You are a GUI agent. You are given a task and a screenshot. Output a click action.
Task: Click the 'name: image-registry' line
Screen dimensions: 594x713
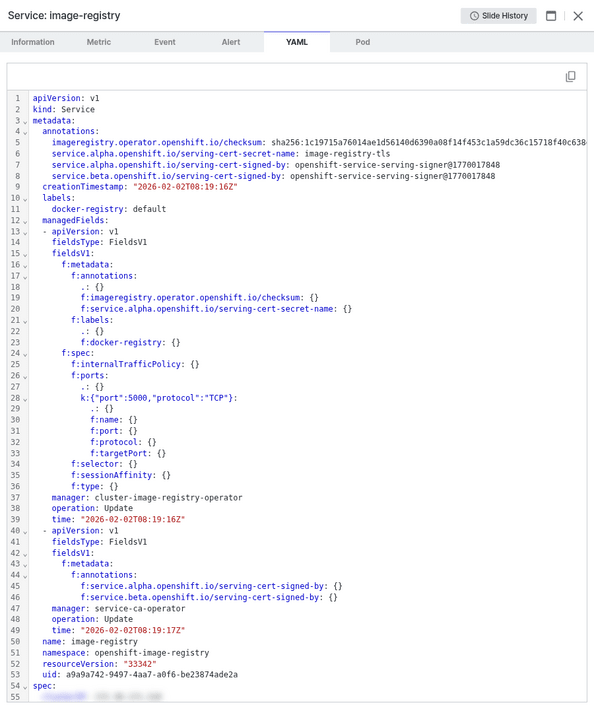pyautogui.click(x=90, y=642)
